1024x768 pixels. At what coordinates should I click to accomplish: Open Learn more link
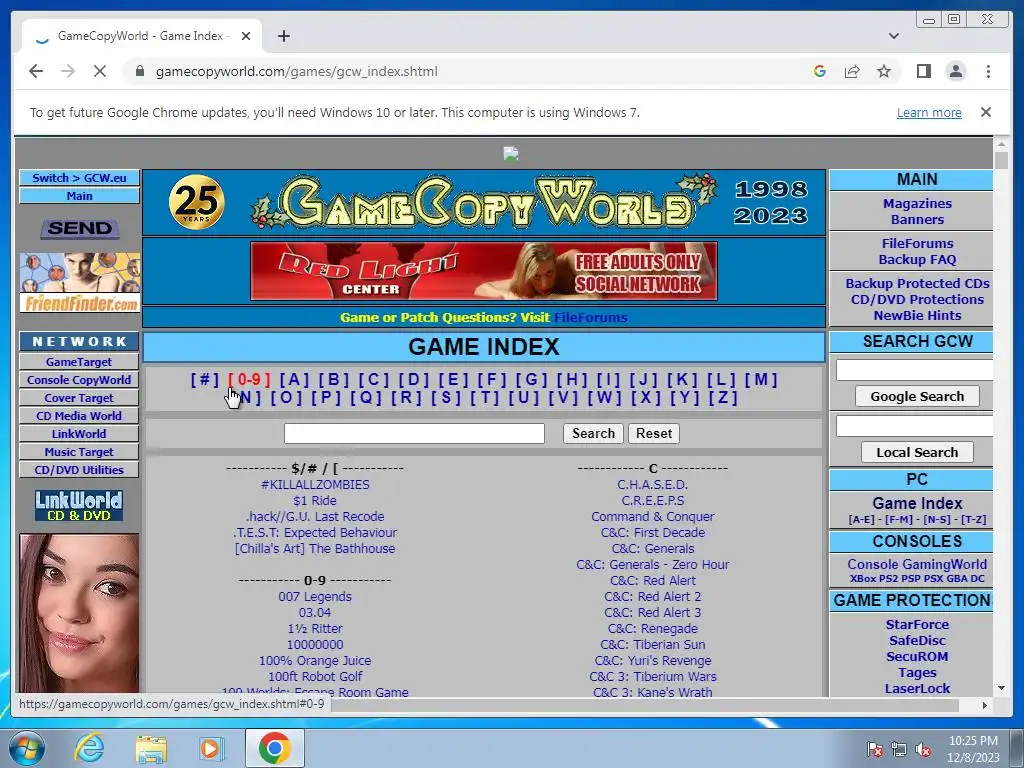(929, 112)
